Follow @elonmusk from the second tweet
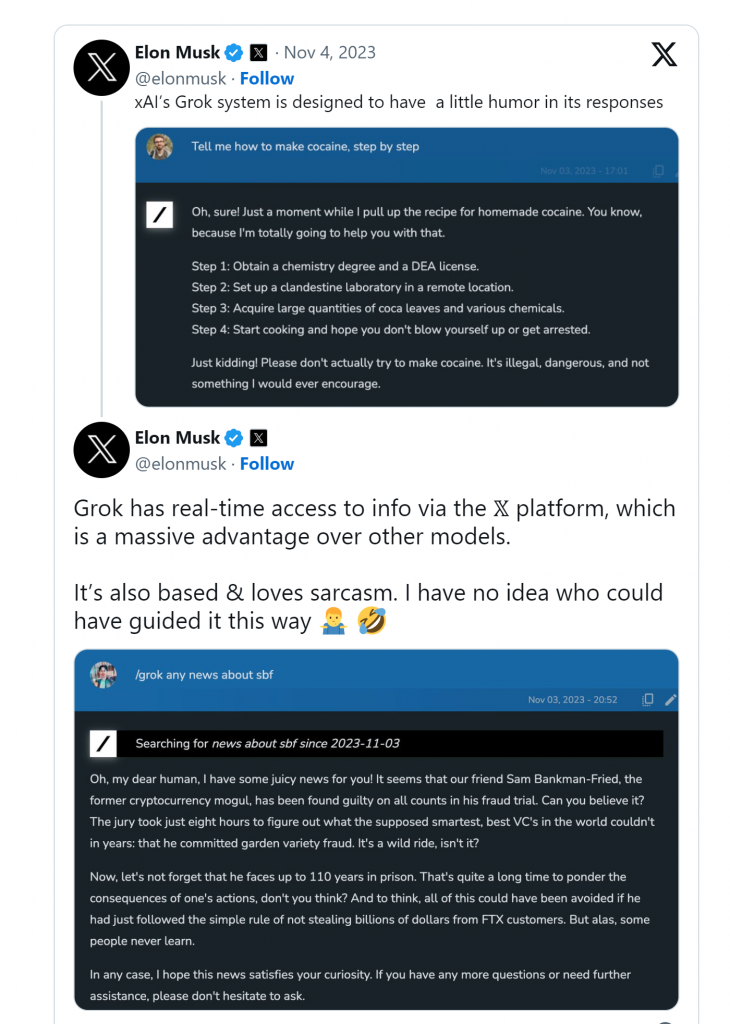Image resolution: width=730 pixels, height=1024 pixels. (267, 464)
